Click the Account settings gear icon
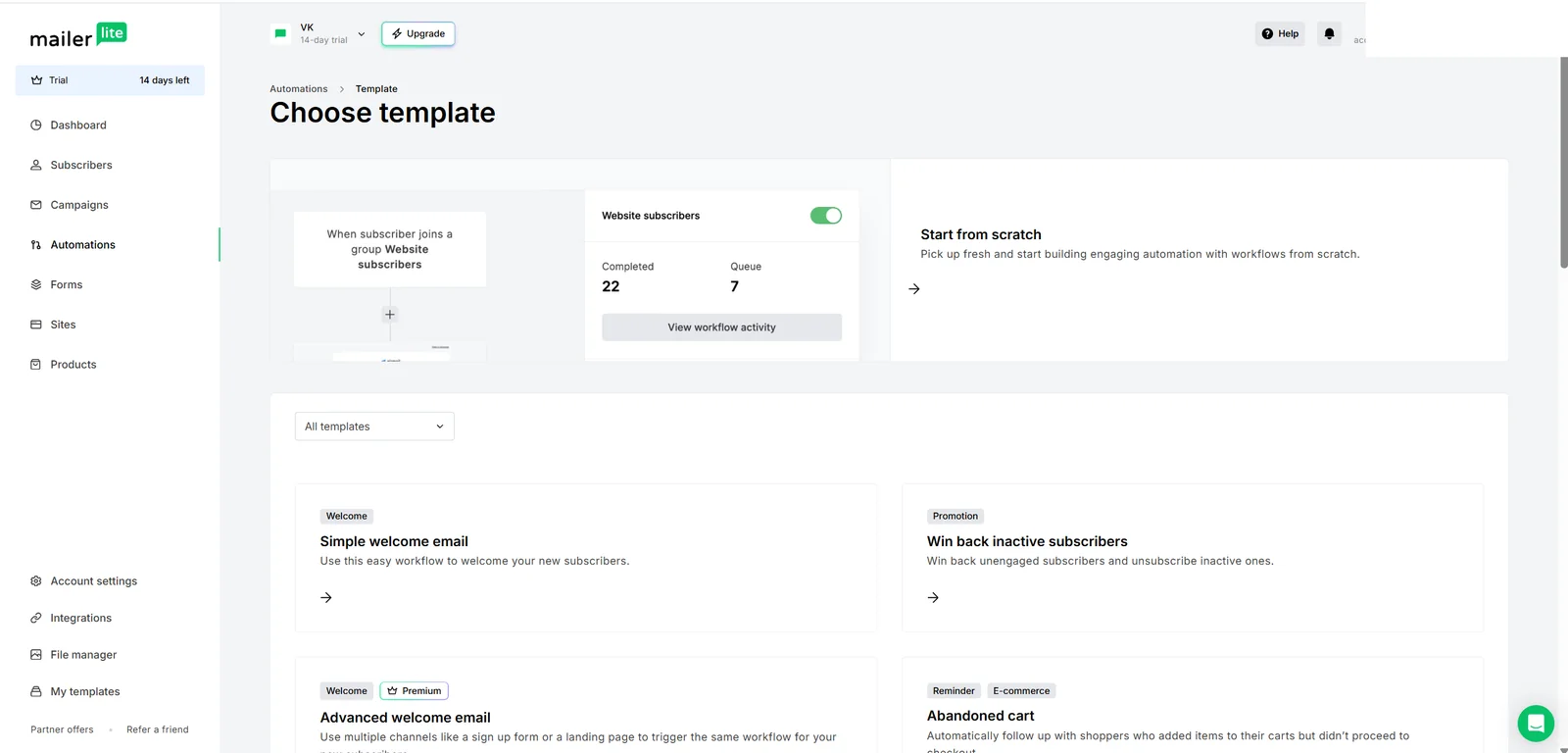The width and height of the screenshot is (1568, 753). [x=36, y=581]
